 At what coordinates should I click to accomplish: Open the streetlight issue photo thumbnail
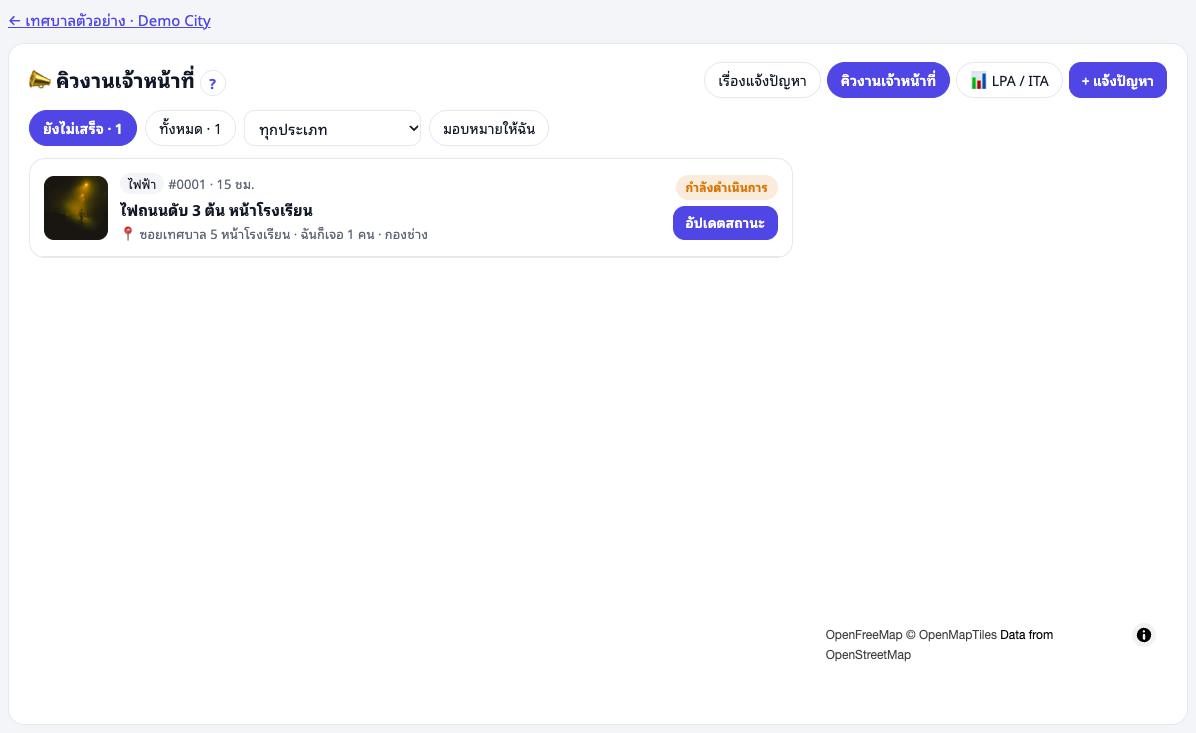click(x=76, y=208)
